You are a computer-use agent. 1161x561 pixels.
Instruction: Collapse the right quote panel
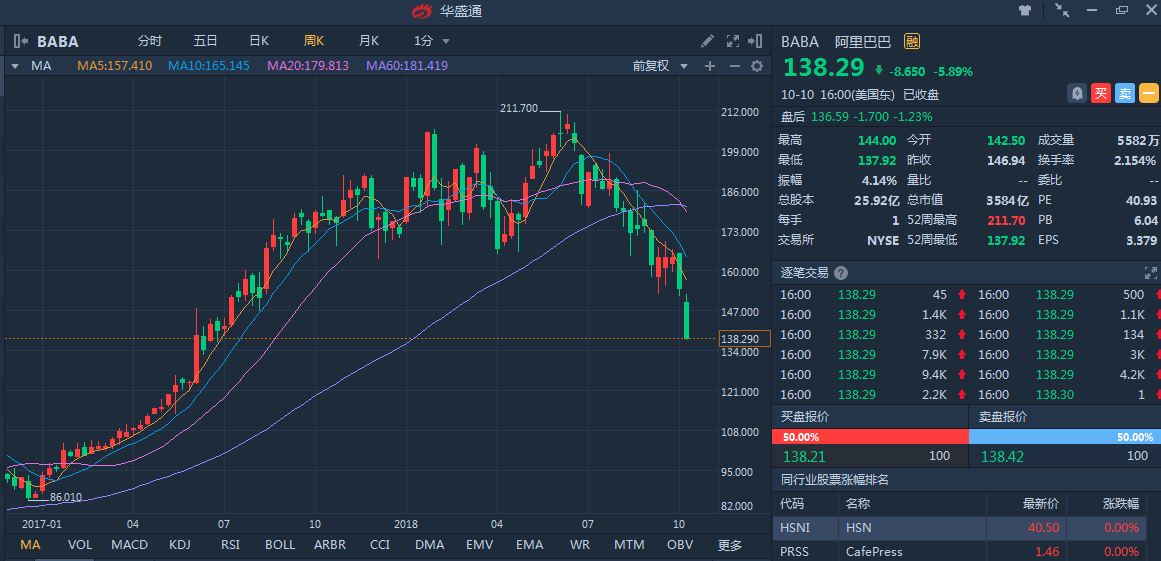tap(757, 41)
